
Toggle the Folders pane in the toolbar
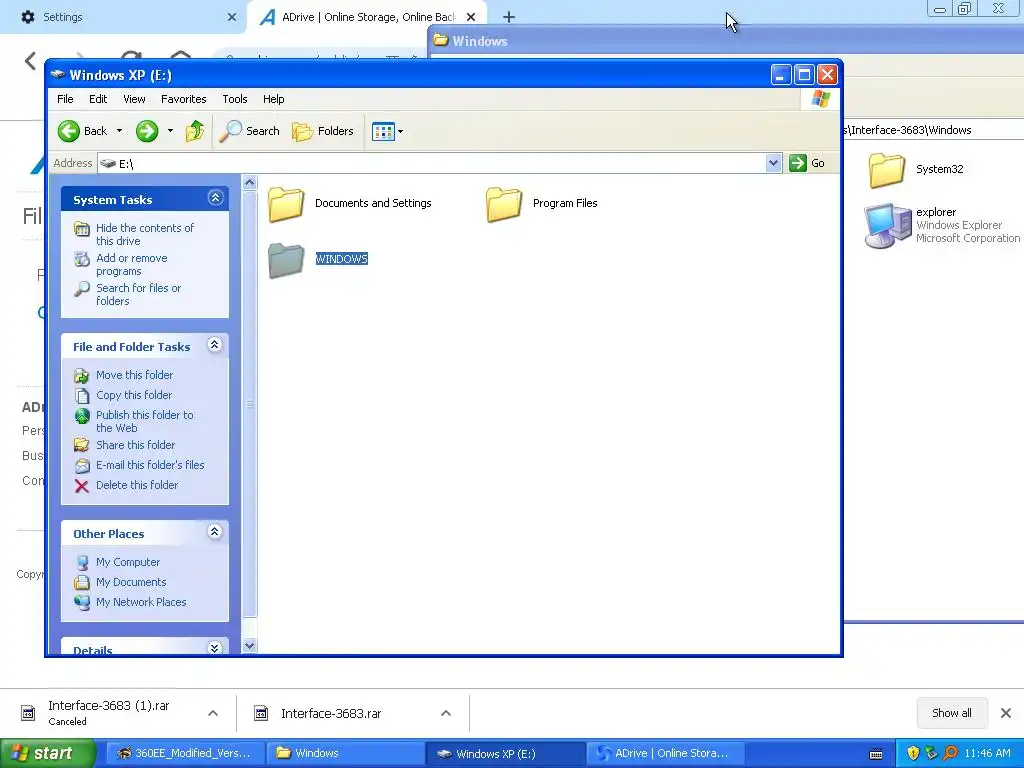(323, 131)
